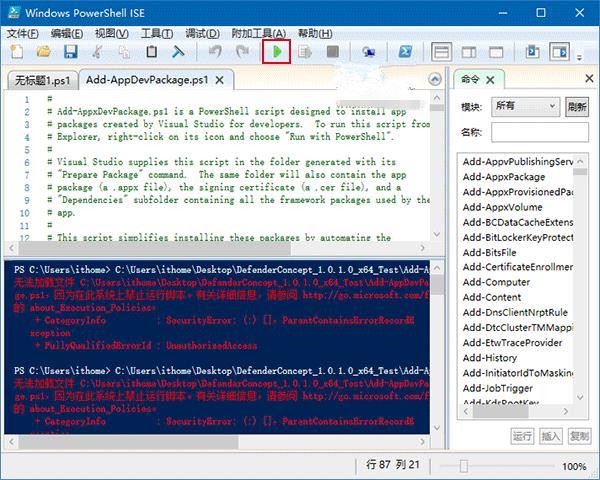Show the command add-on pane

[559, 52]
